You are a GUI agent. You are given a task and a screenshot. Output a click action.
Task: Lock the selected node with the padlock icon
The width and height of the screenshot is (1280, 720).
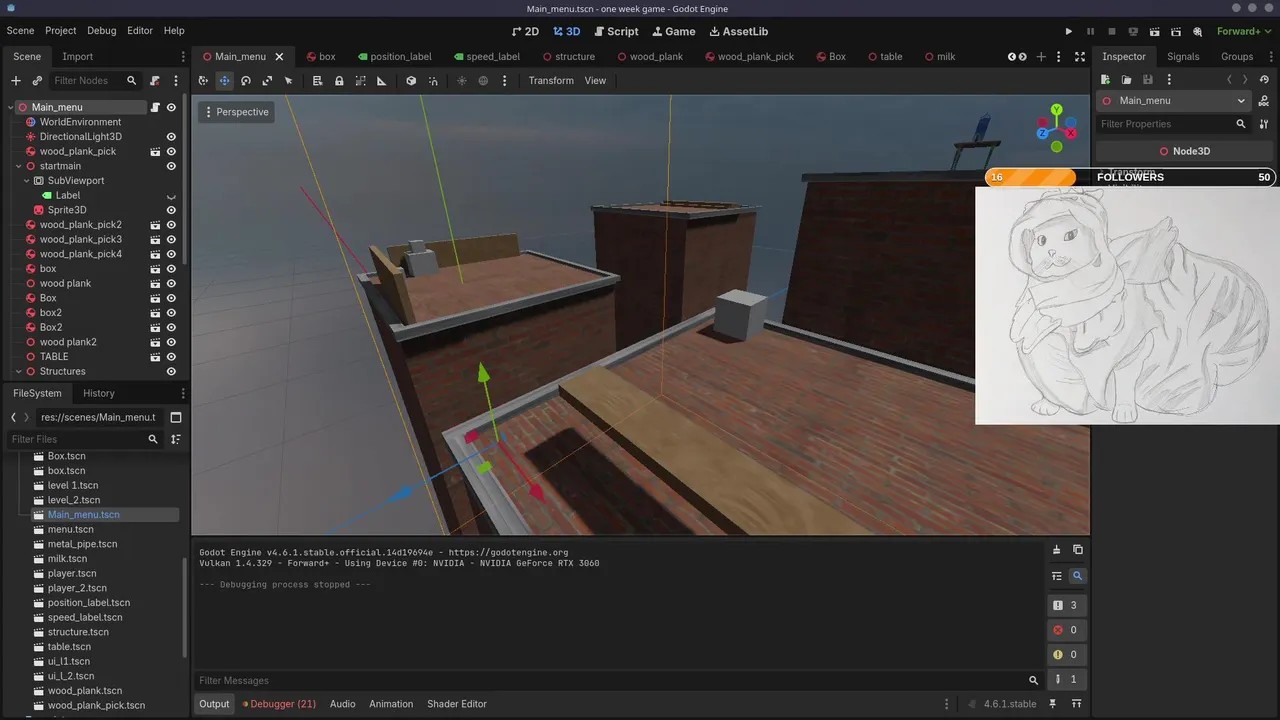click(x=339, y=81)
